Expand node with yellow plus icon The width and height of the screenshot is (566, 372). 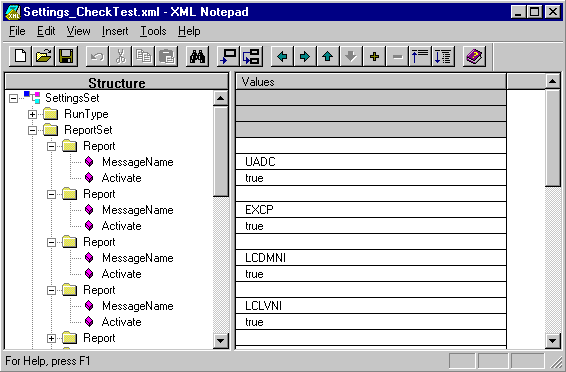click(374, 56)
